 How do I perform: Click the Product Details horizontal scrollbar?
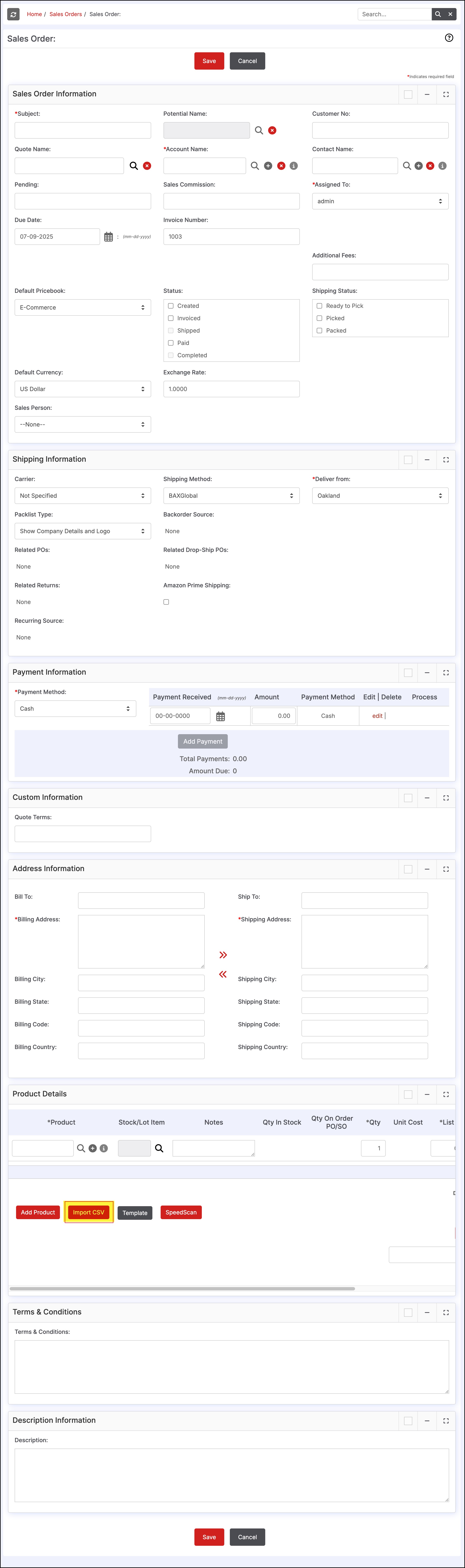pyautogui.click(x=182, y=1289)
